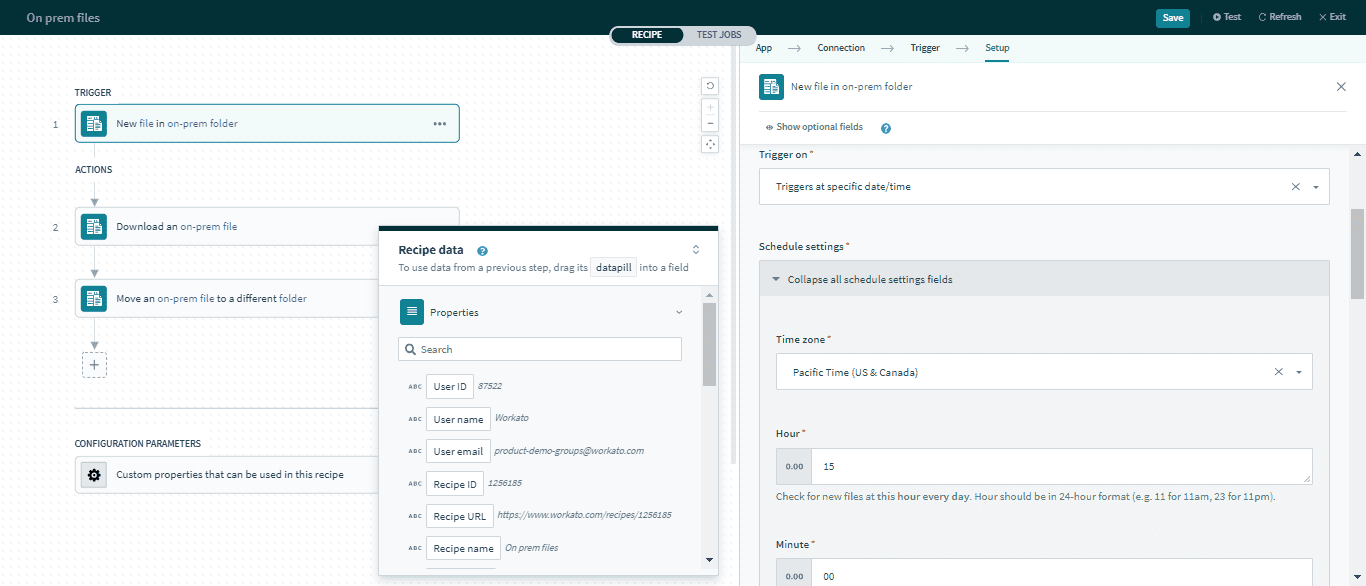The image size is (1366, 586).
Task: Click the canvas zoom out minus button
Action: [x=710, y=124]
